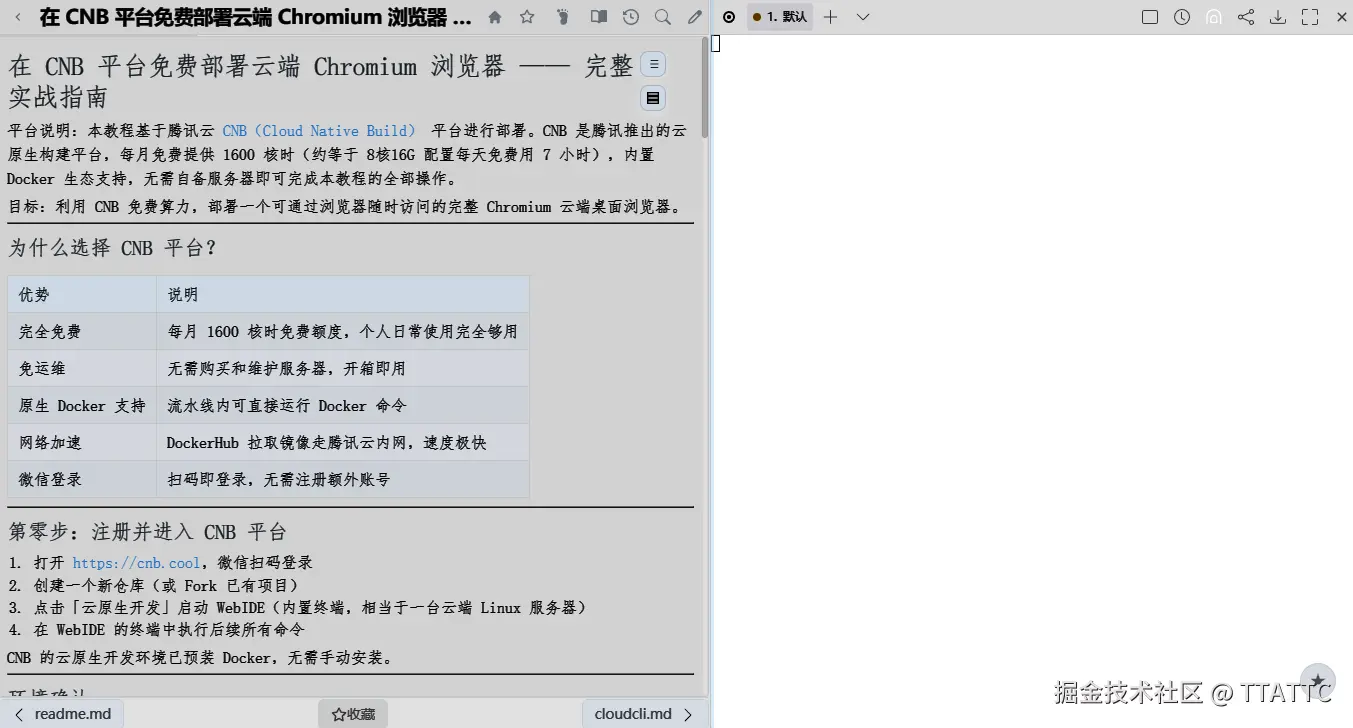Image resolution: width=1353 pixels, height=728 pixels.
Task: Click the '扫码即登录，无需注册额外账号' cell
Action: pos(342,480)
